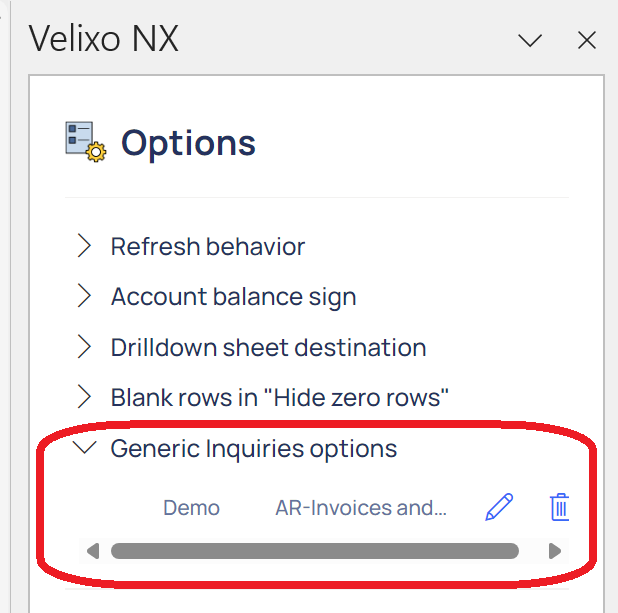Click the horizontal scrollbar thumb
Viewport: 618px width, 613px height.
[x=315, y=551]
